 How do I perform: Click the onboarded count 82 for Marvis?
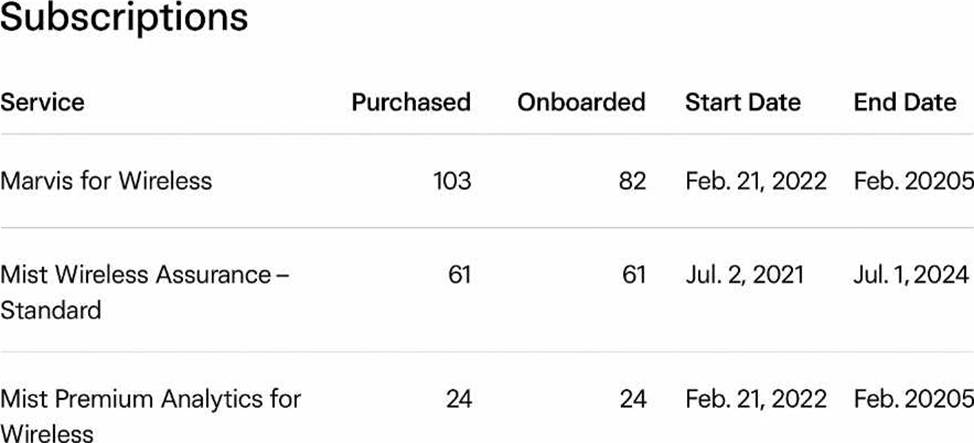tap(632, 181)
